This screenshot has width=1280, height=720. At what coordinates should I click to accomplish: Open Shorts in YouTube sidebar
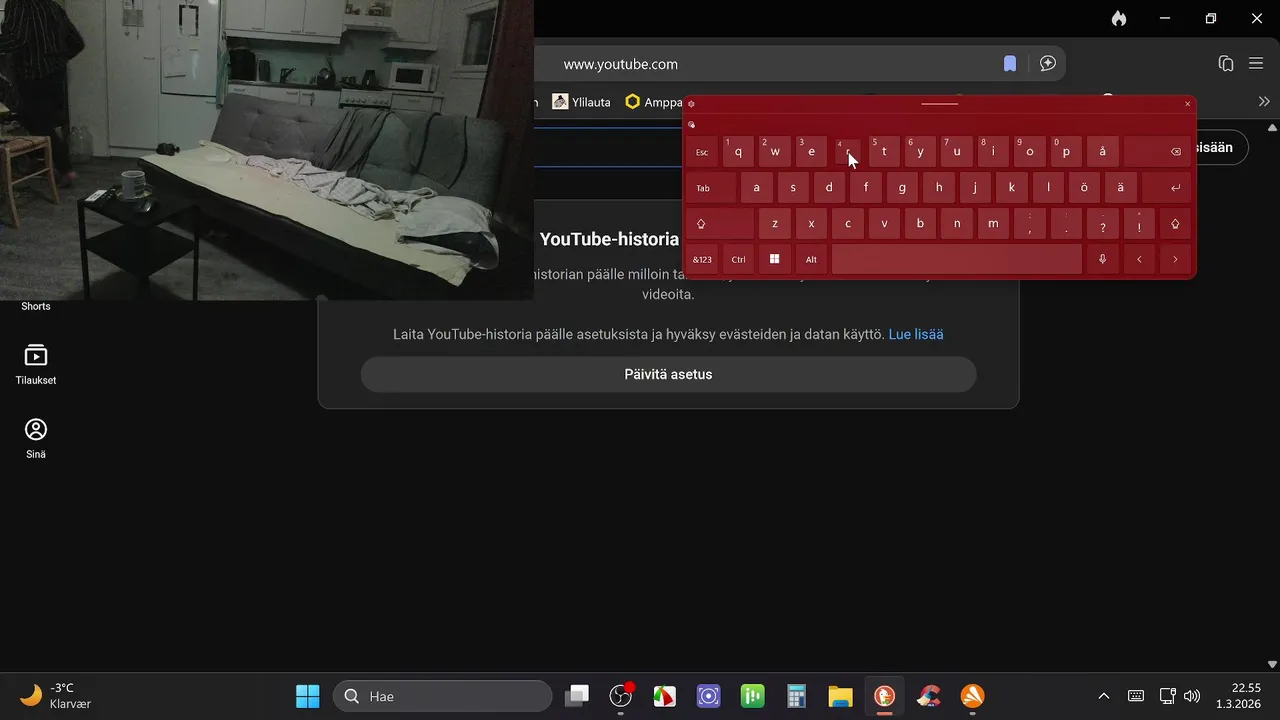pos(36,306)
